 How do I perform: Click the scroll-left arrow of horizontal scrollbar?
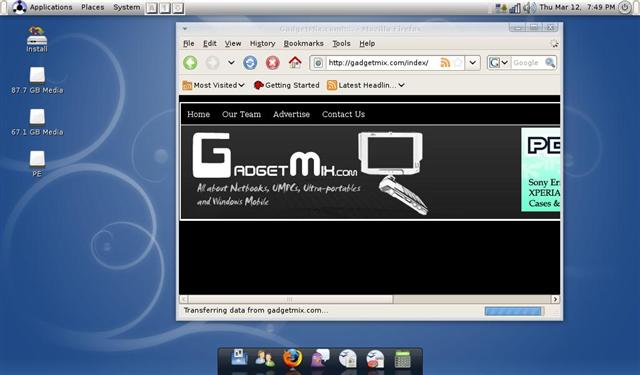click(x=184, y=299)
